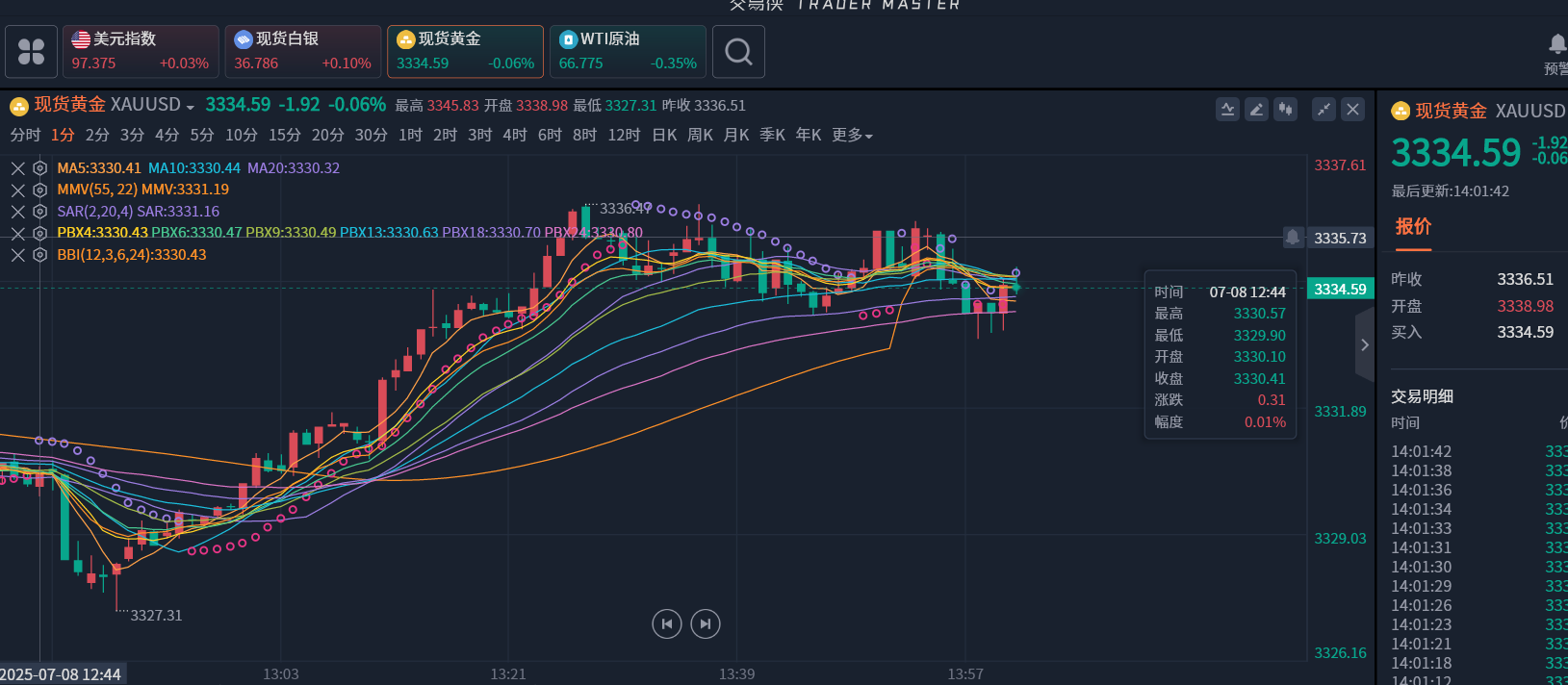The image size is (1568, 685).
Task: Shrink chart with the collapse arrows icon
Action: [x=1324, y=110]
